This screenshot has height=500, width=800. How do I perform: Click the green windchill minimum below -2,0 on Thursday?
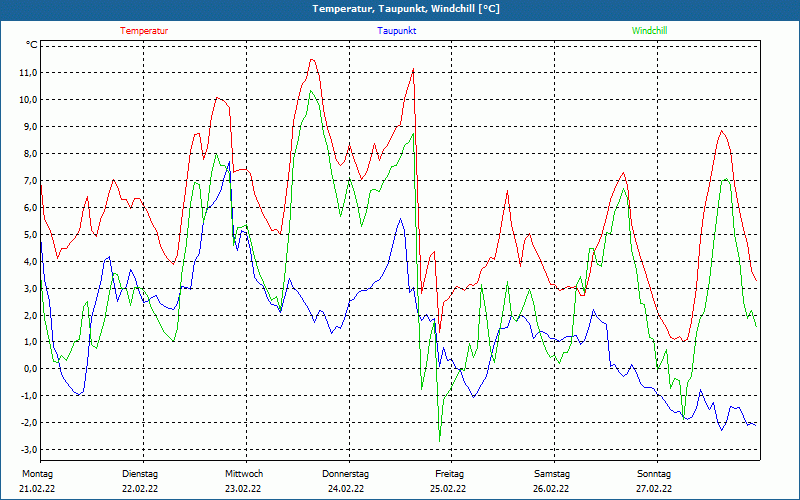point(439,440)
